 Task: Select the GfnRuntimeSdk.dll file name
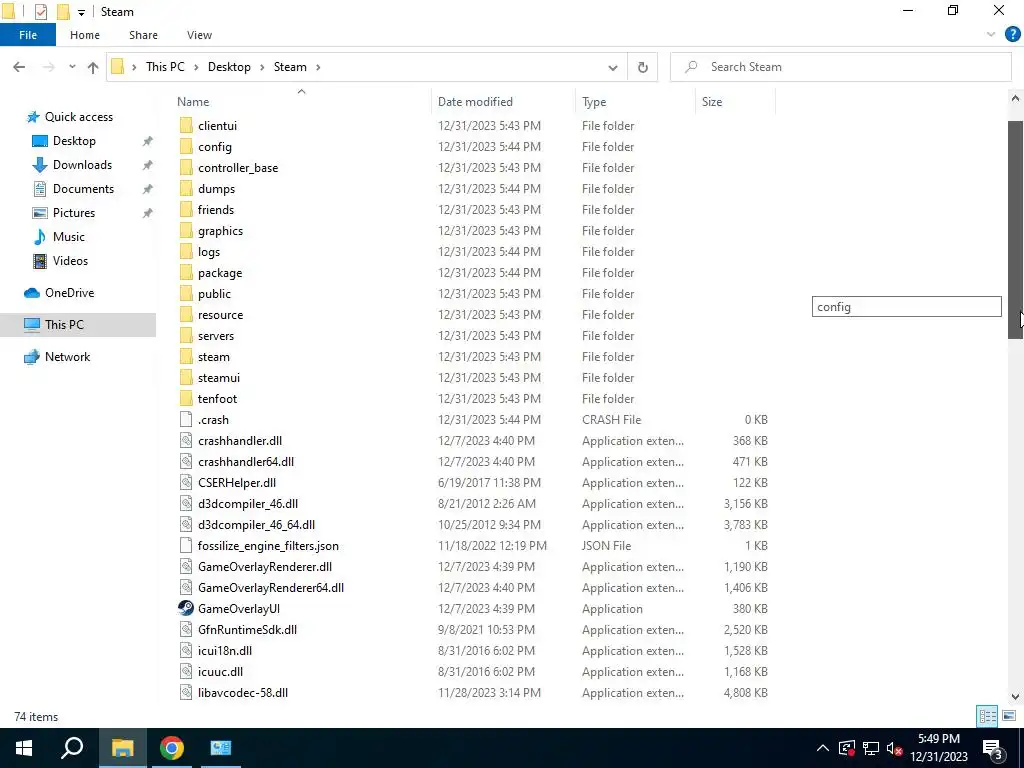click(247, 630)
